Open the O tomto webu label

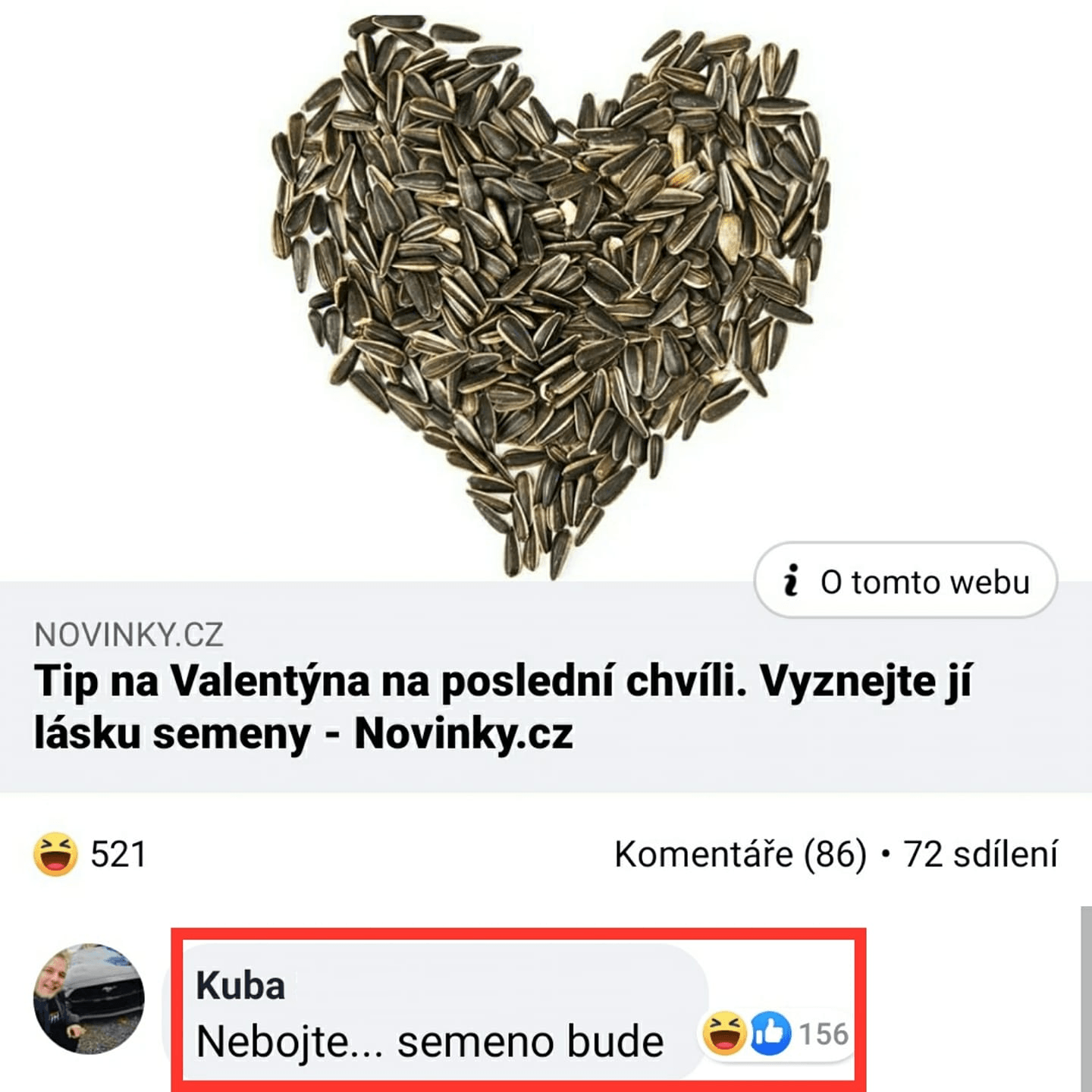coord(925,582)
